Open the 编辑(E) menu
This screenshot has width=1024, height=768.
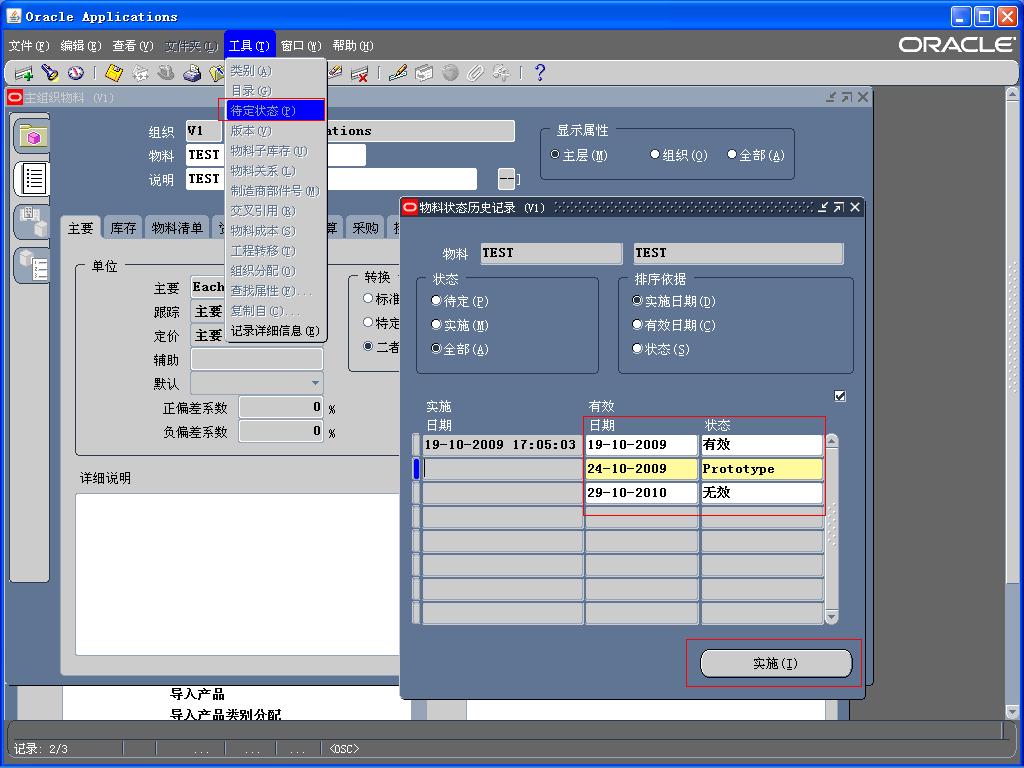[x=81, y=46]
